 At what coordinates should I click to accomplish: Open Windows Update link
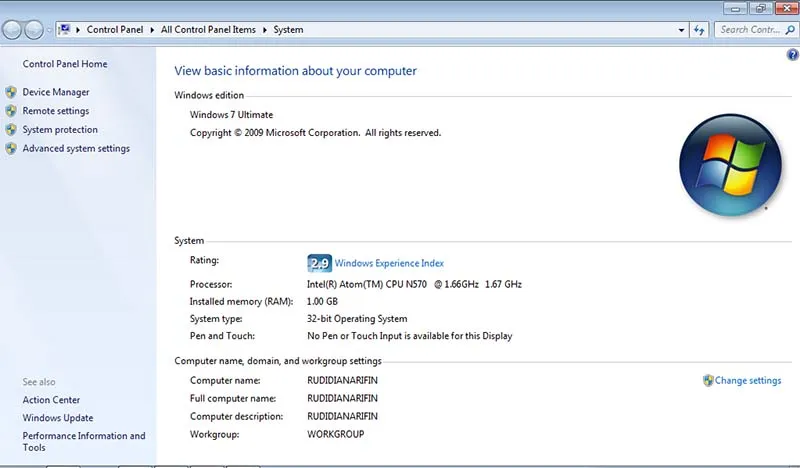pos(58,418)
